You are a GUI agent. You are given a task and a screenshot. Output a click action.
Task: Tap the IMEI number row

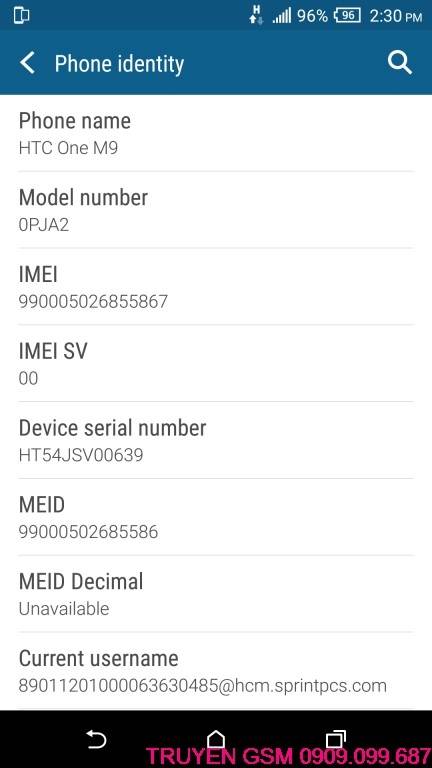click(216, 287)
